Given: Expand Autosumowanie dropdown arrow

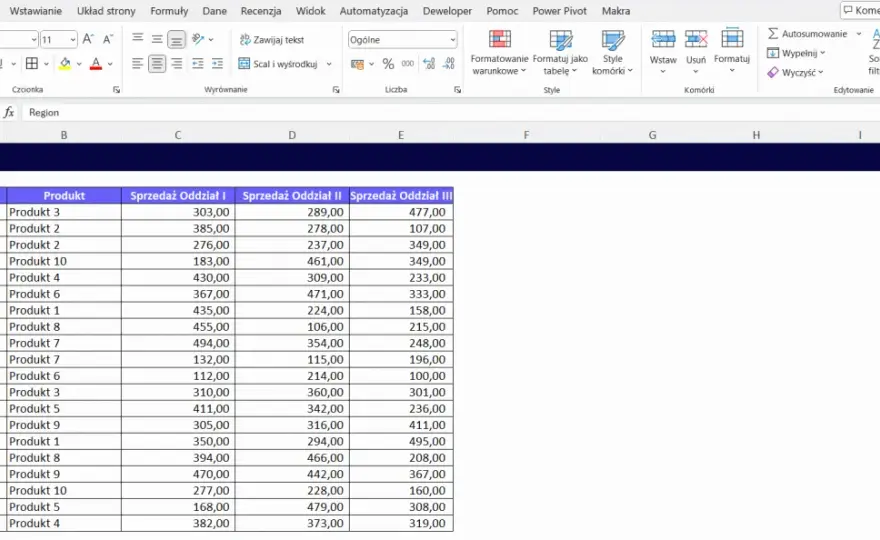Looking at the screenshot, I should pyautogui.click(x=859, y=34).
